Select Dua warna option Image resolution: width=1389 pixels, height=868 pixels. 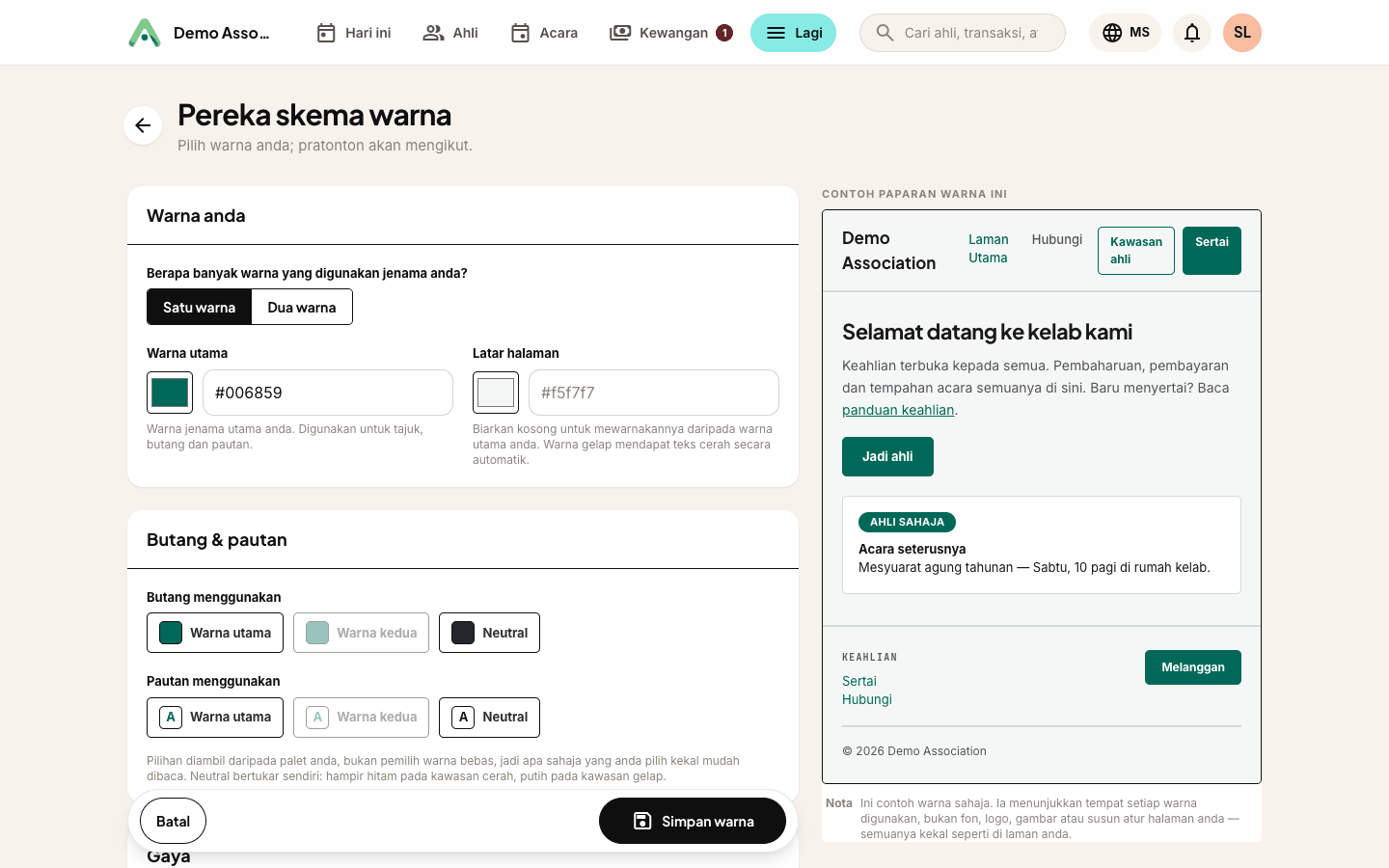coord(302,307)
